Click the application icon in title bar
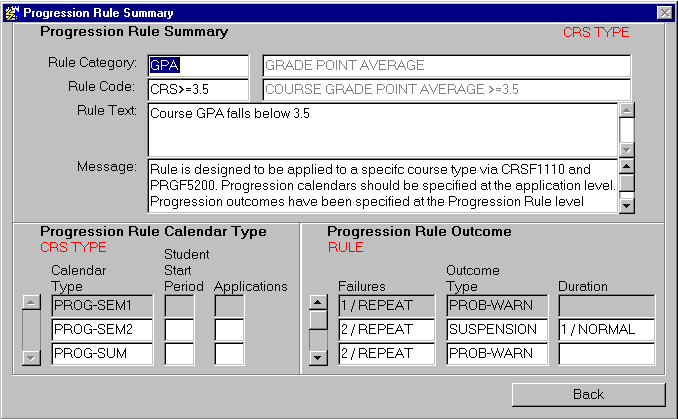The image size is (678, 419). click(11, 12)
